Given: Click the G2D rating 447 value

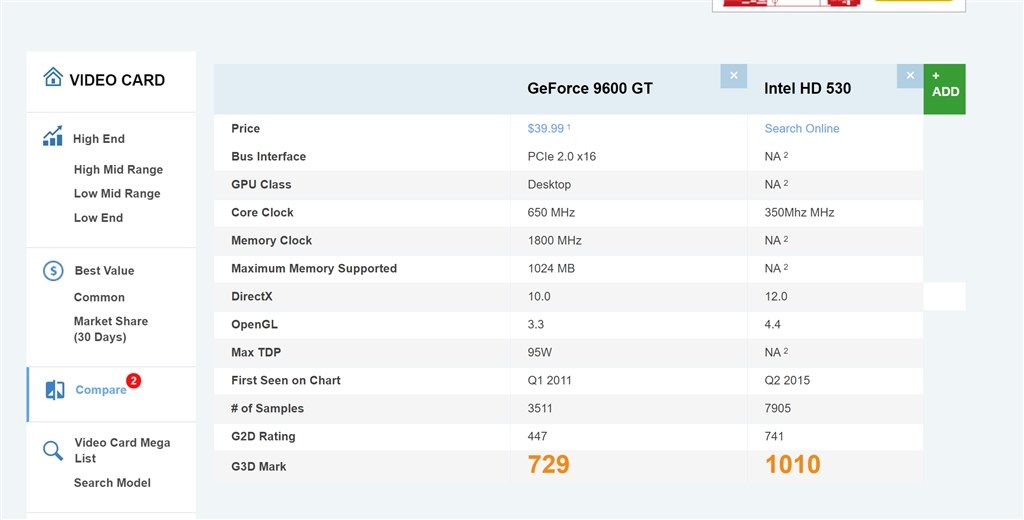Looking at the screenshot, I should [x=537, y=436].
